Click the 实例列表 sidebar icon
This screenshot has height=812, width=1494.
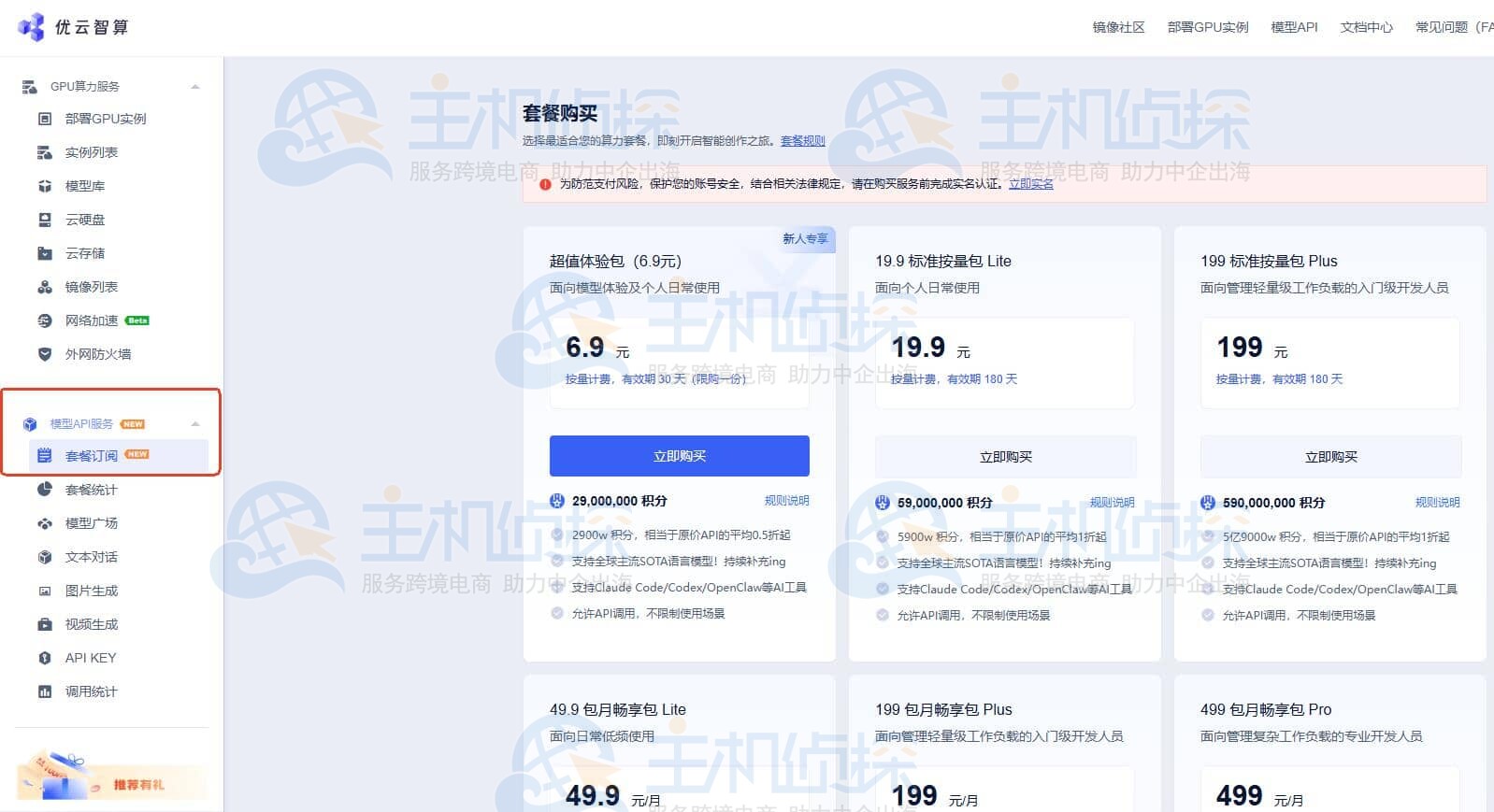click(x=45, y=152)
